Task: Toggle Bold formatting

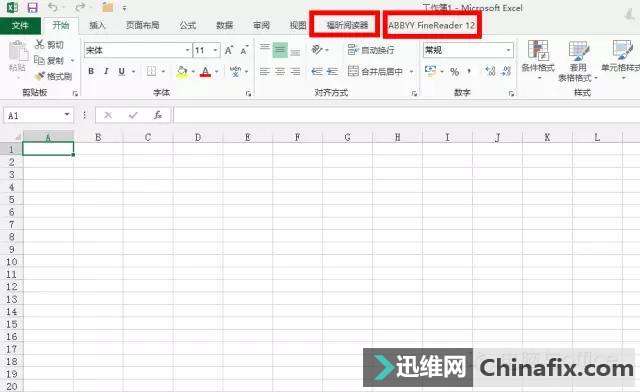Action: point(91,71)
